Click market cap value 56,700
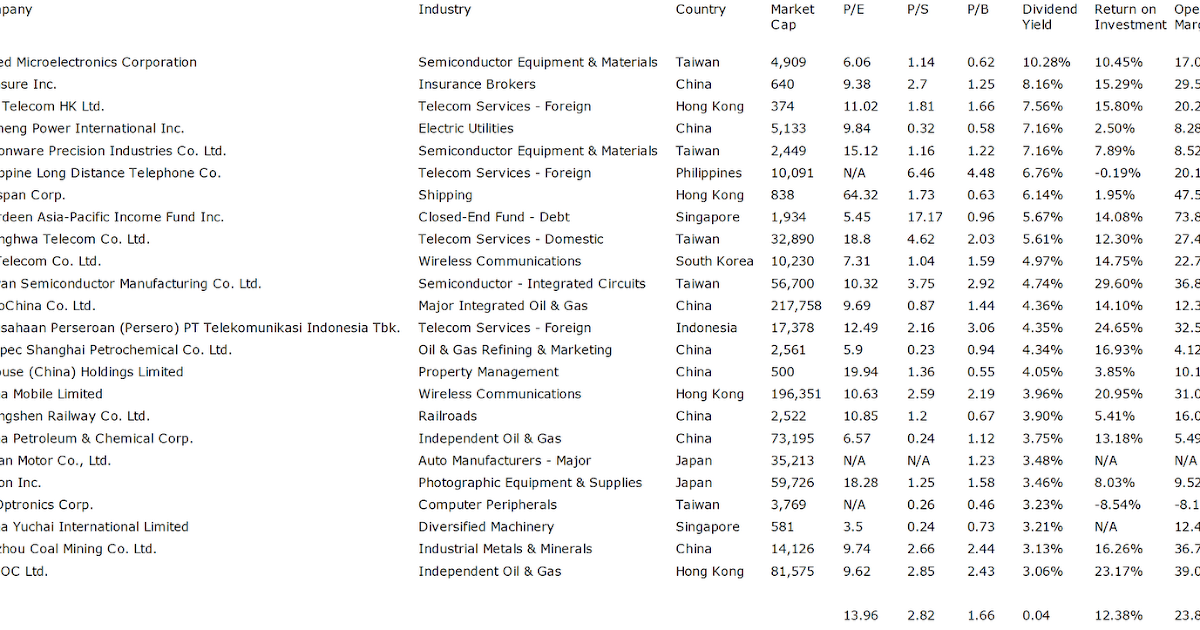This screenshot has width=1200, height=630. coord(792,283)
